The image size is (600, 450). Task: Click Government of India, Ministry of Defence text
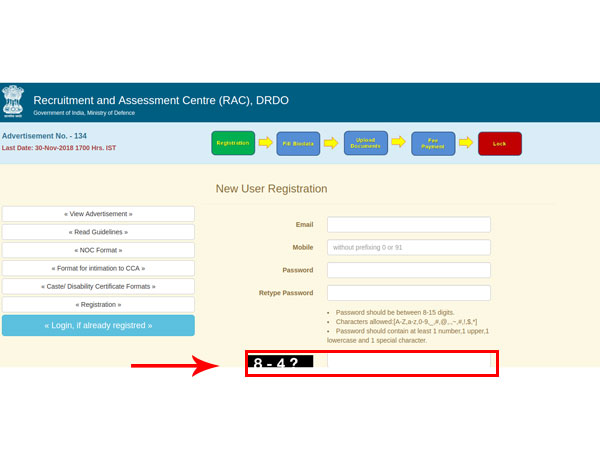(x=84, y=113)
